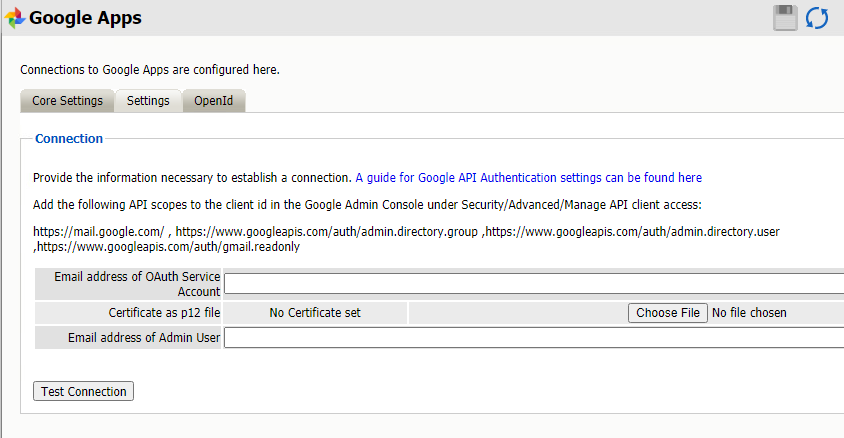Open the Google API Authentication guide link
The width and height of the screenshot is (844, 438).
(528, 178)
